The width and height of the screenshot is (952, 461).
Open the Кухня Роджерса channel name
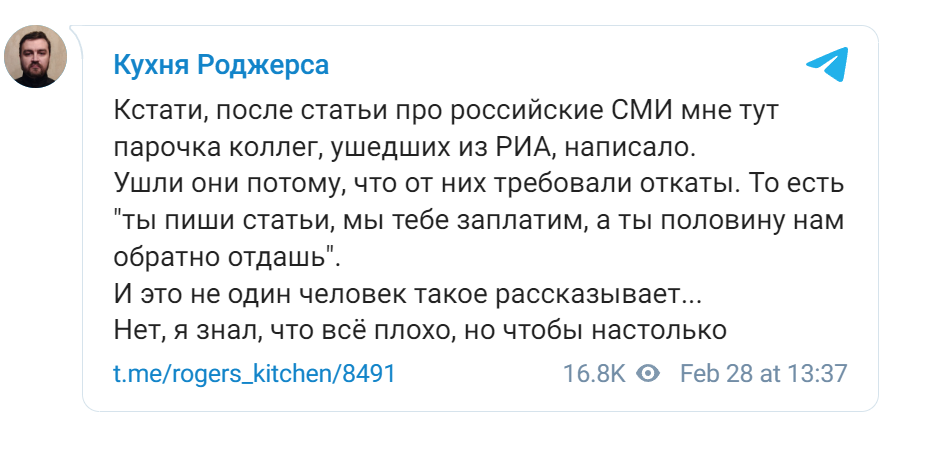221,66
